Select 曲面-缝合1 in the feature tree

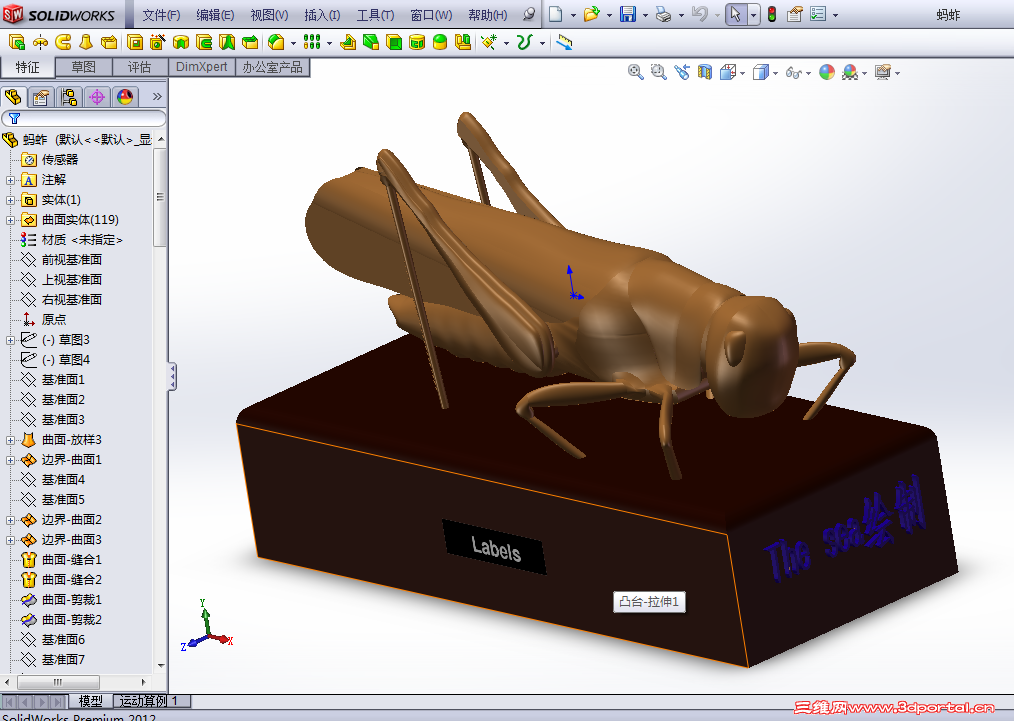pos(72,559)
